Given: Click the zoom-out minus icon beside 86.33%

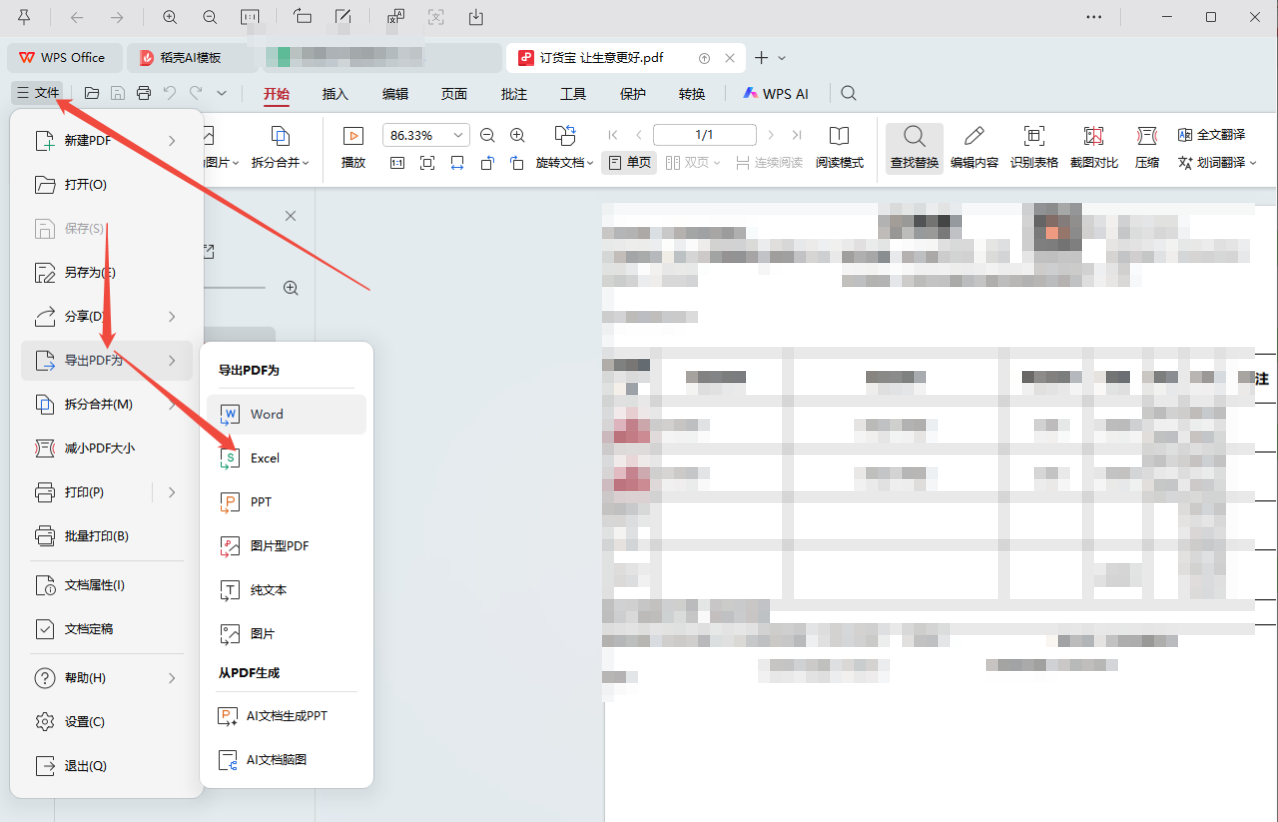Looking at the screenshot, I should click(x=487, y=135).
